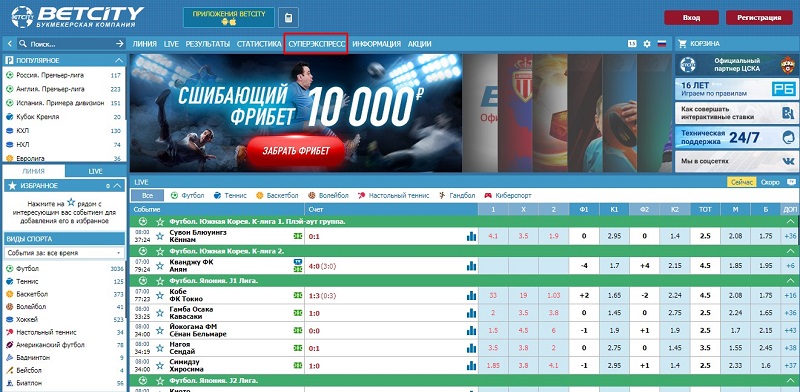800x392 pixels.
Task: Star the Симидзу vs Хиросима match
Action: point(160,366)
